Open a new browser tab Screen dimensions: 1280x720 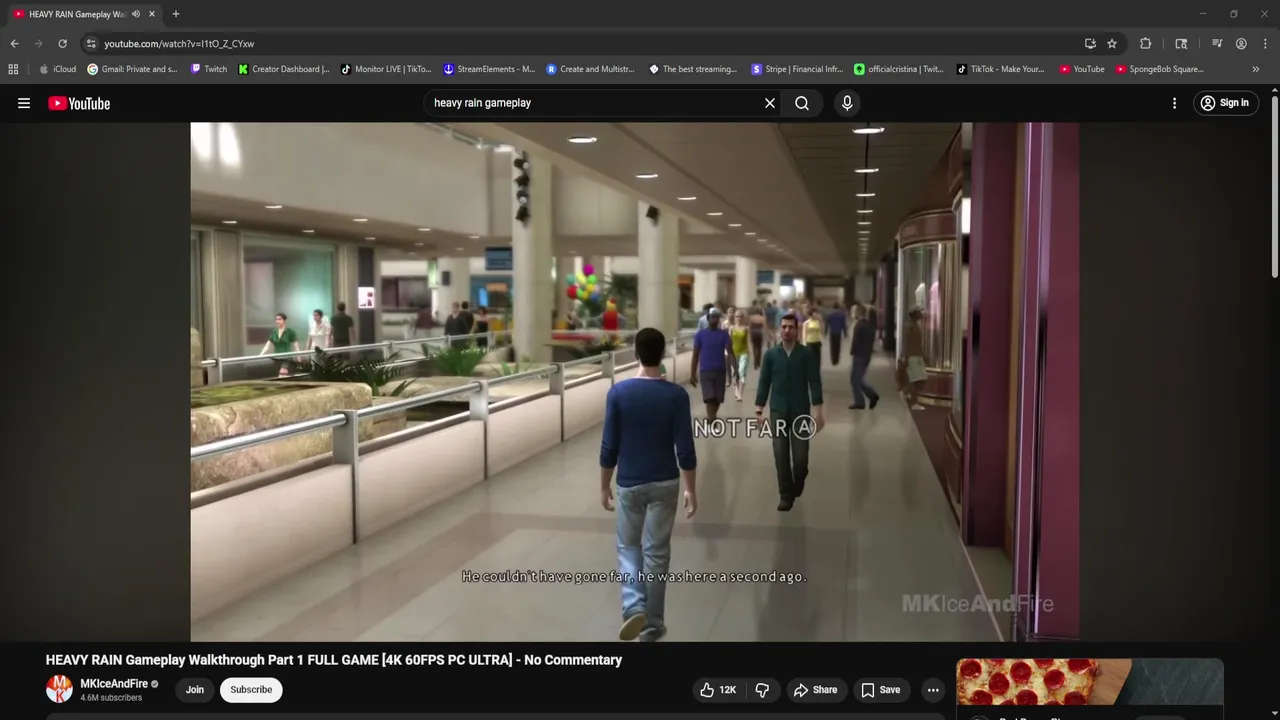click(x=176, y=14)
